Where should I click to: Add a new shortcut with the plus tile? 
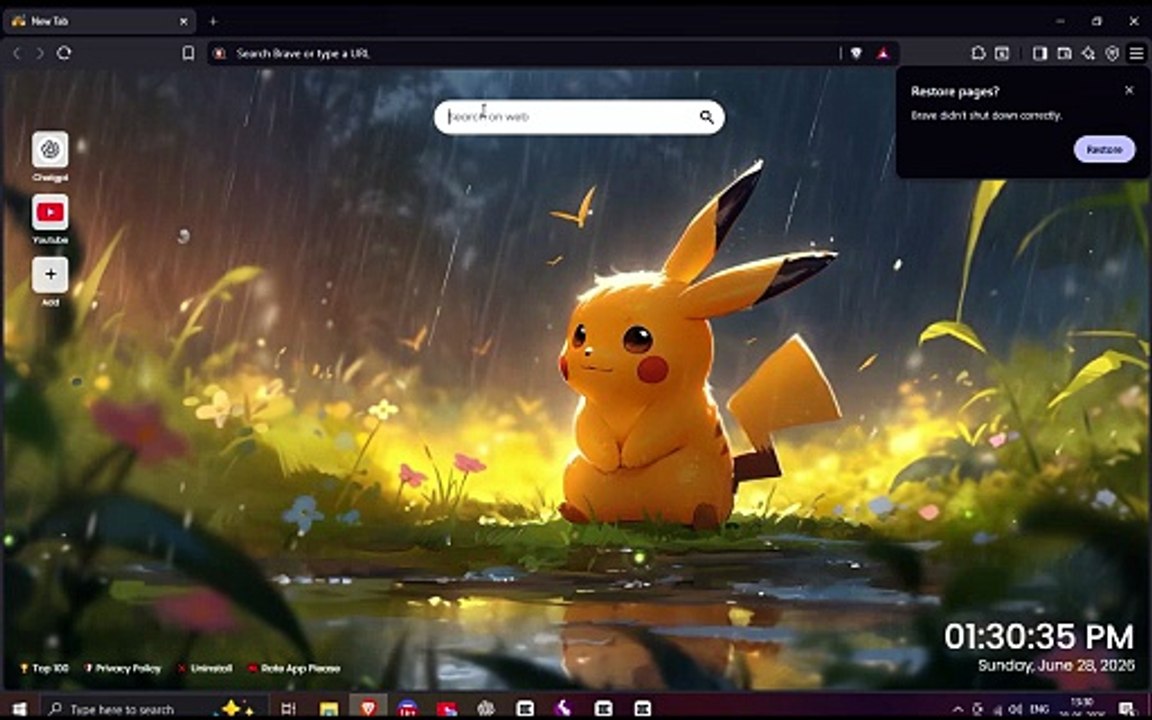(x=50, y=274)
